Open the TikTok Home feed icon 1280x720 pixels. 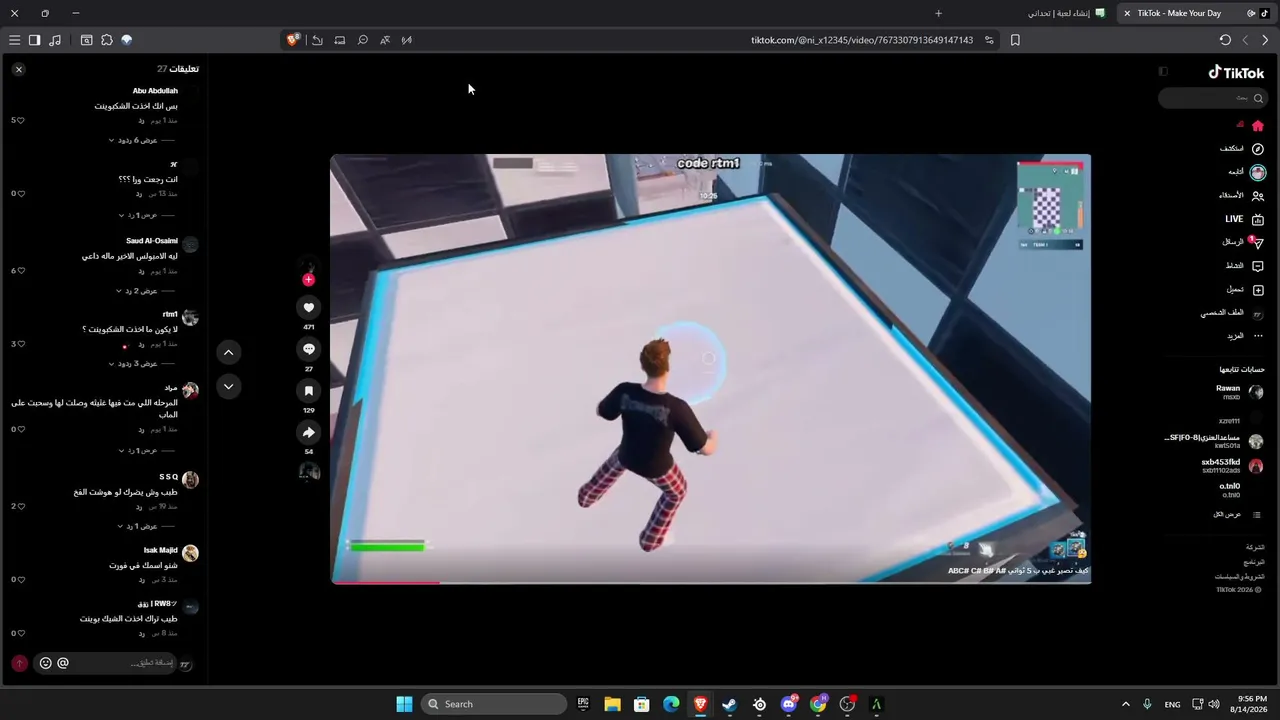[1258, 126]
